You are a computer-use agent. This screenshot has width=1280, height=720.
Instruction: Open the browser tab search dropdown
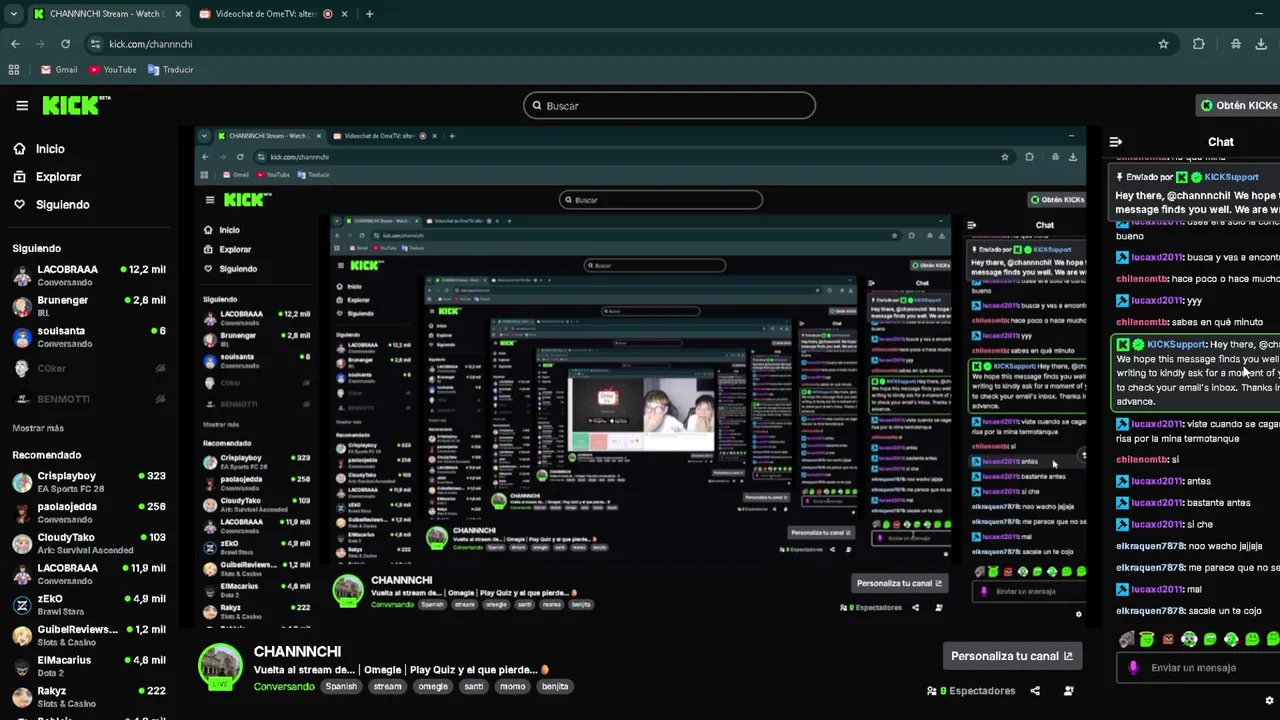(x=13, y=14)
